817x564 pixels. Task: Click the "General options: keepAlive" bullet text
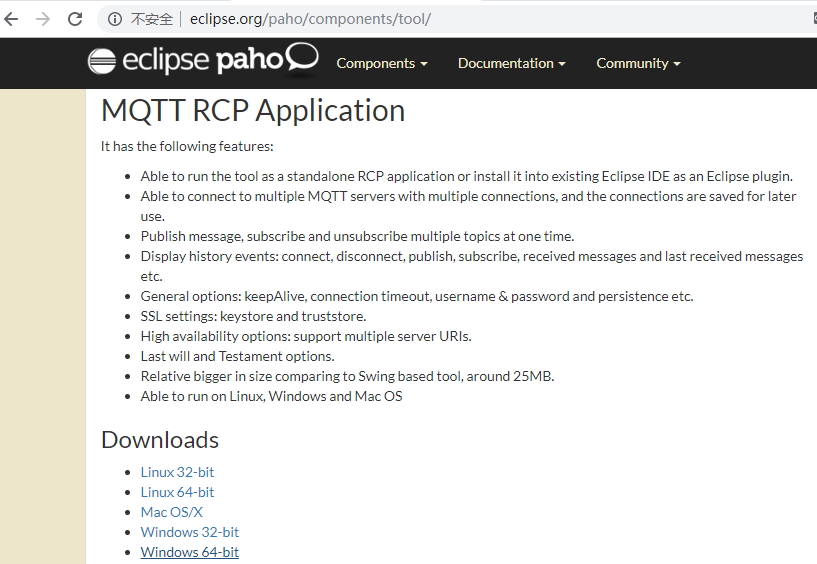point(417,297)
